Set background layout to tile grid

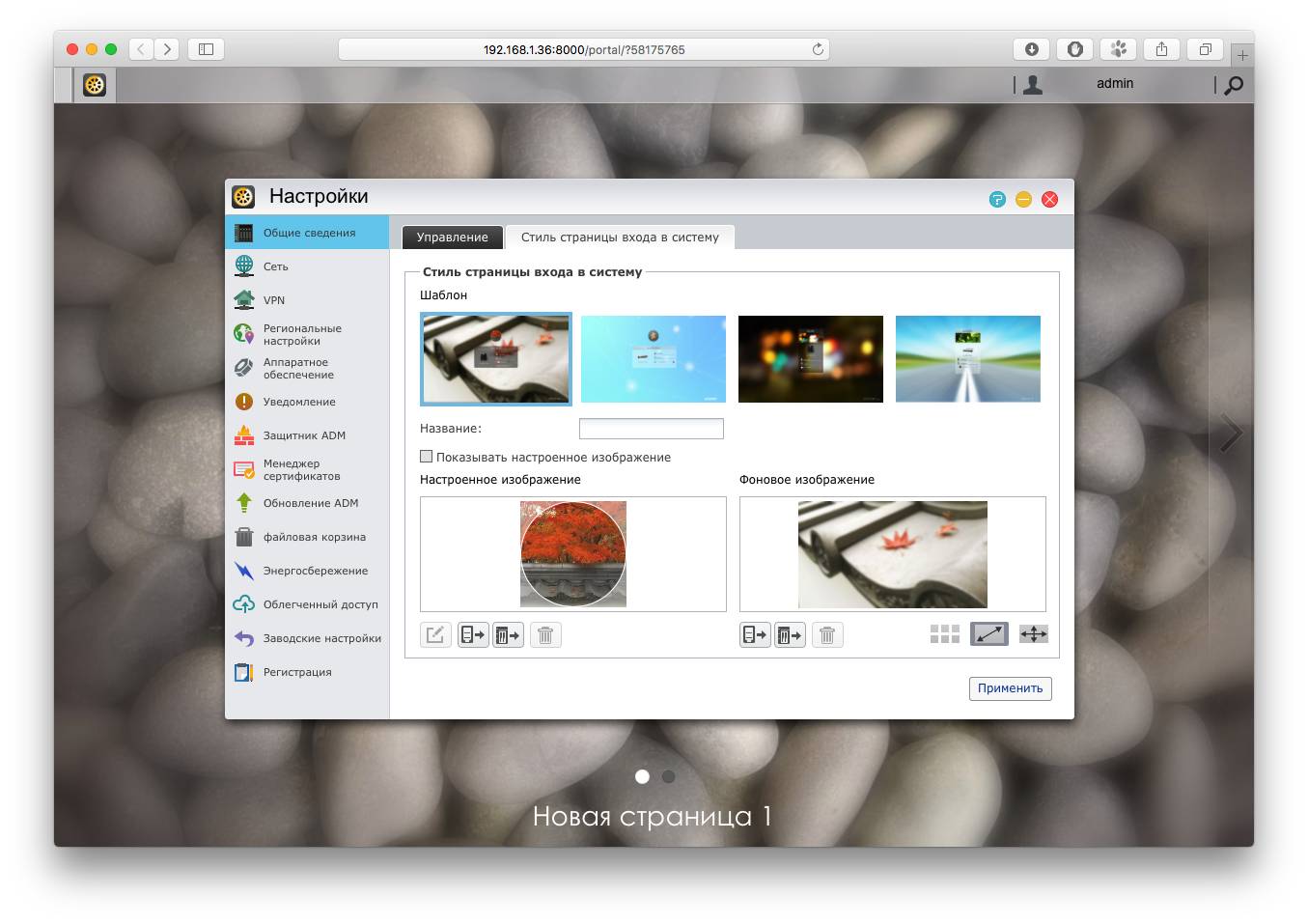click(x=945, y=634)
